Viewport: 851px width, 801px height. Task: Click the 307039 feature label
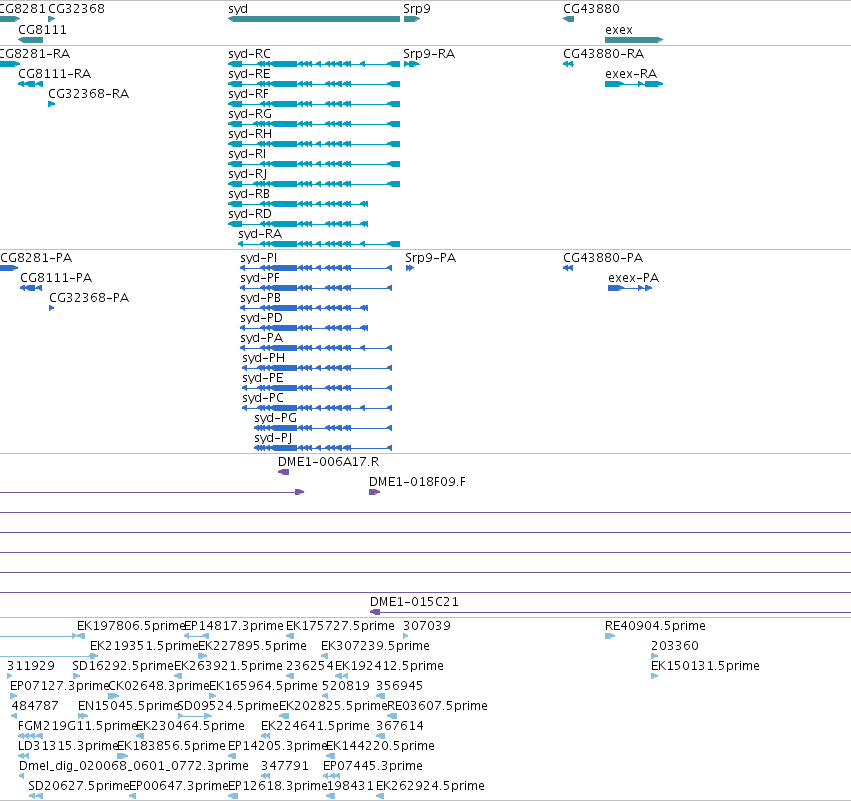427,626
